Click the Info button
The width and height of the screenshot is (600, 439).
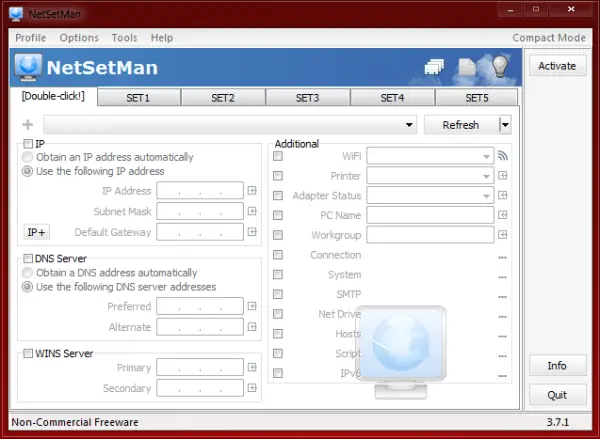point(557,365)
